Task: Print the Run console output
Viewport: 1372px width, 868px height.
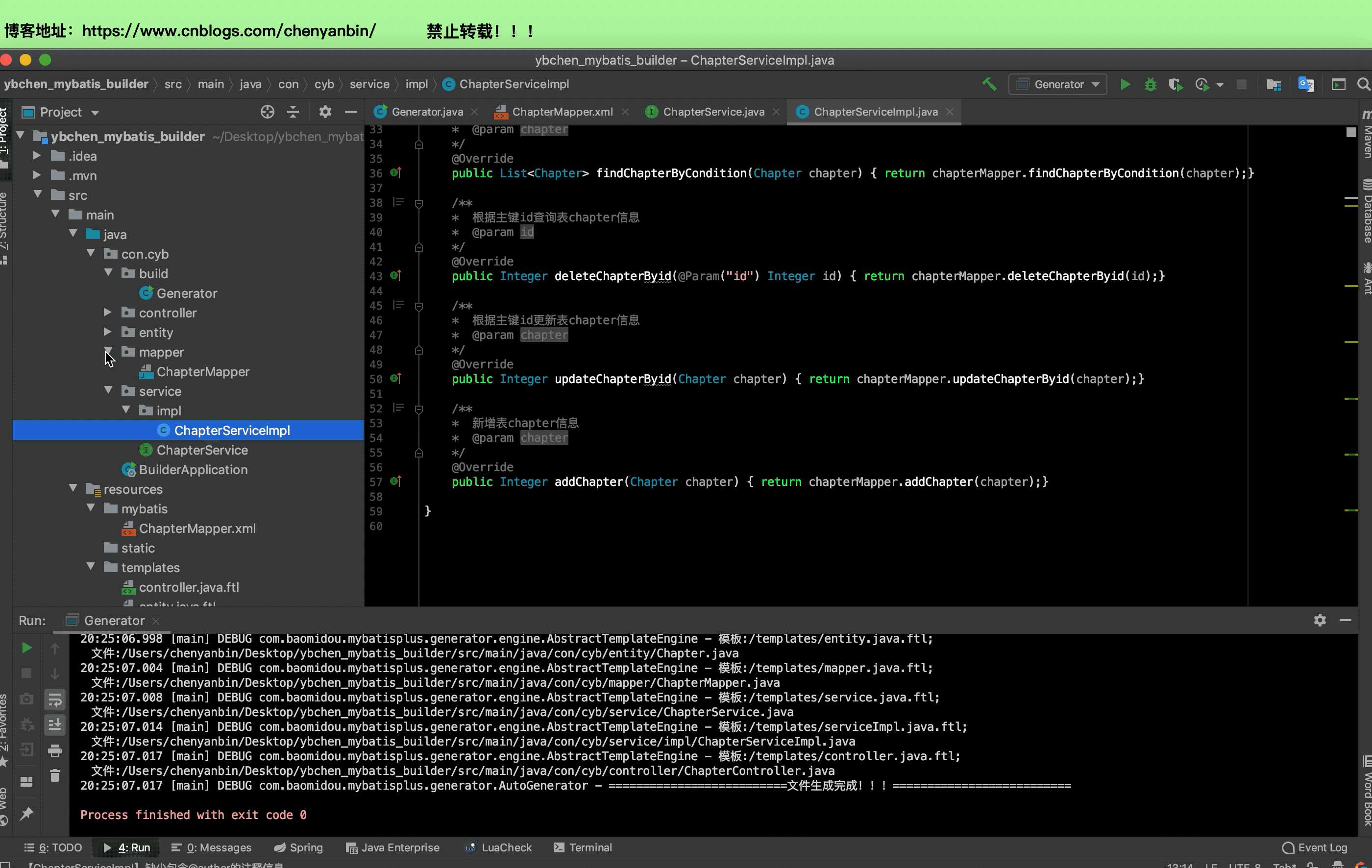Action: 55,750
